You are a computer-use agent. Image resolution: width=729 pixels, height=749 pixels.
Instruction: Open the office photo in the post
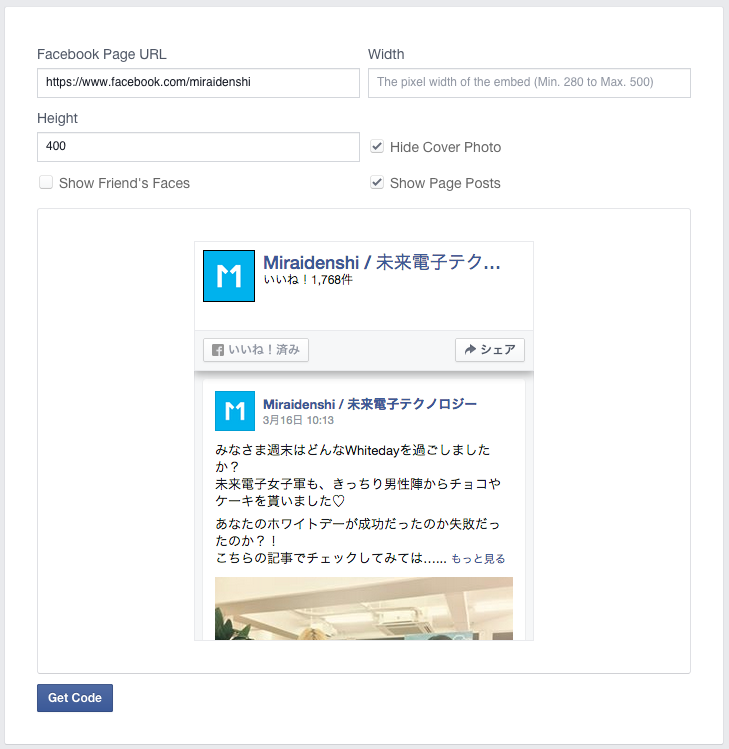pyautogui.click(x=364, y=609)
